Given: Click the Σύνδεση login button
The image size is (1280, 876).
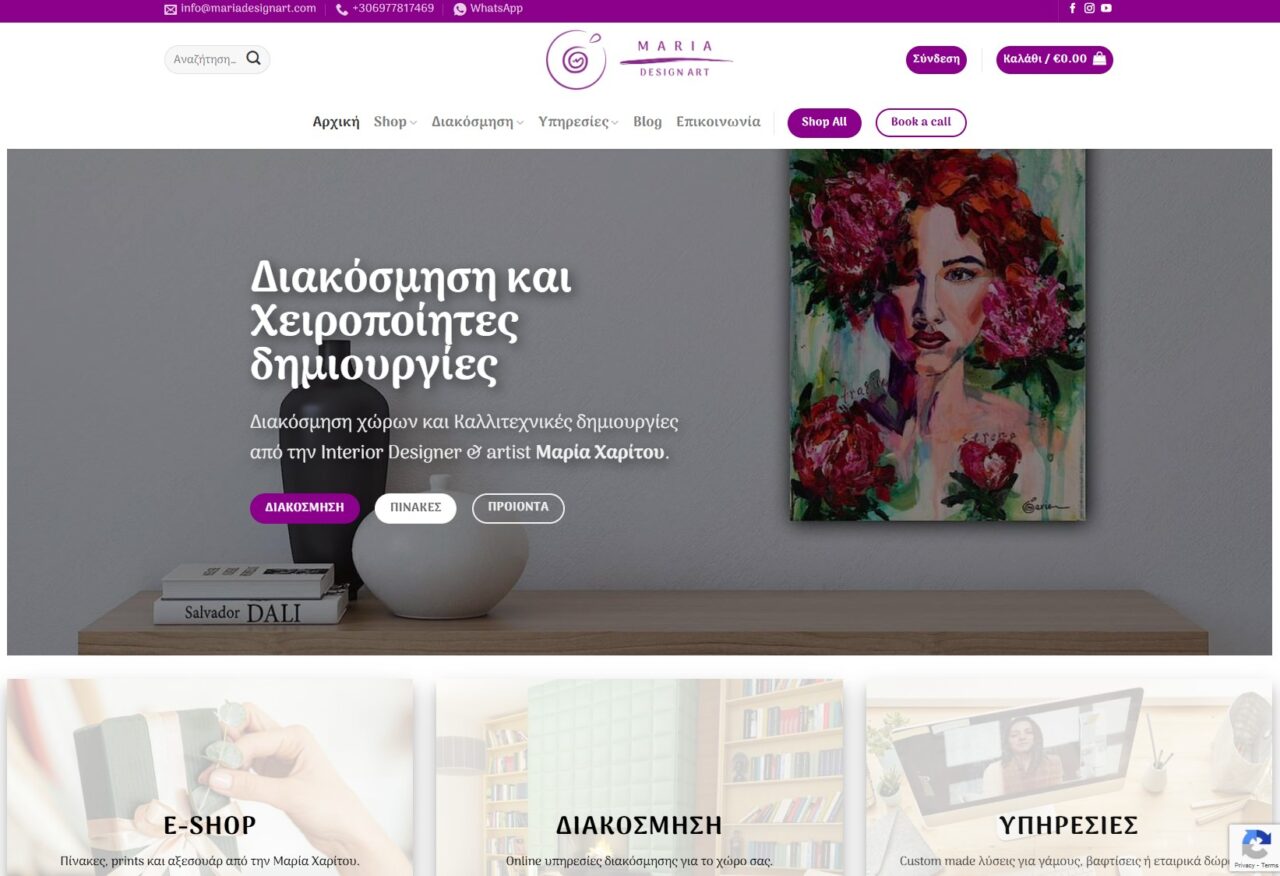Looking at the screenshot, I should click(936, 59).
